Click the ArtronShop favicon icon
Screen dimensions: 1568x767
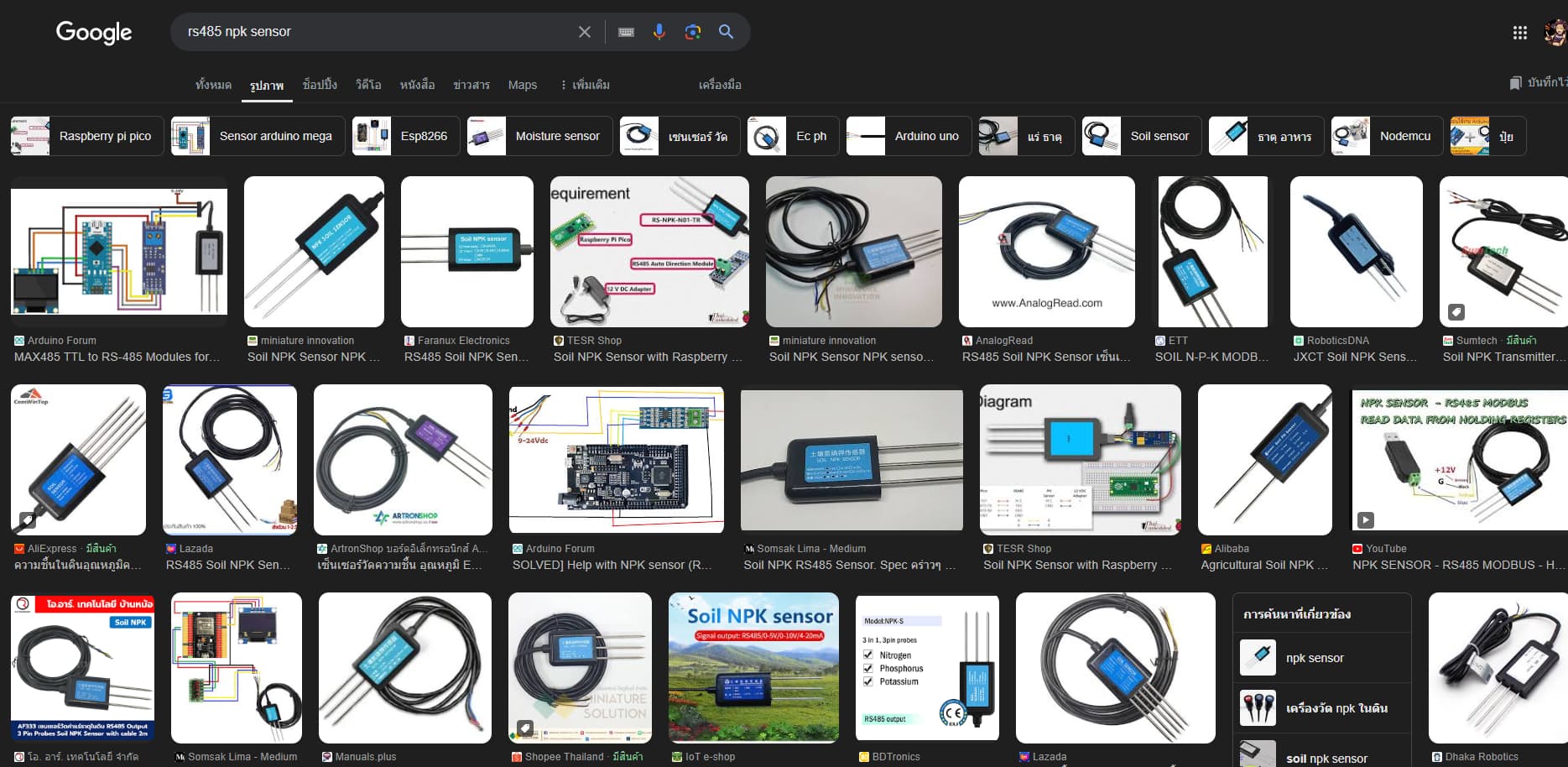[x=322, y=549]
